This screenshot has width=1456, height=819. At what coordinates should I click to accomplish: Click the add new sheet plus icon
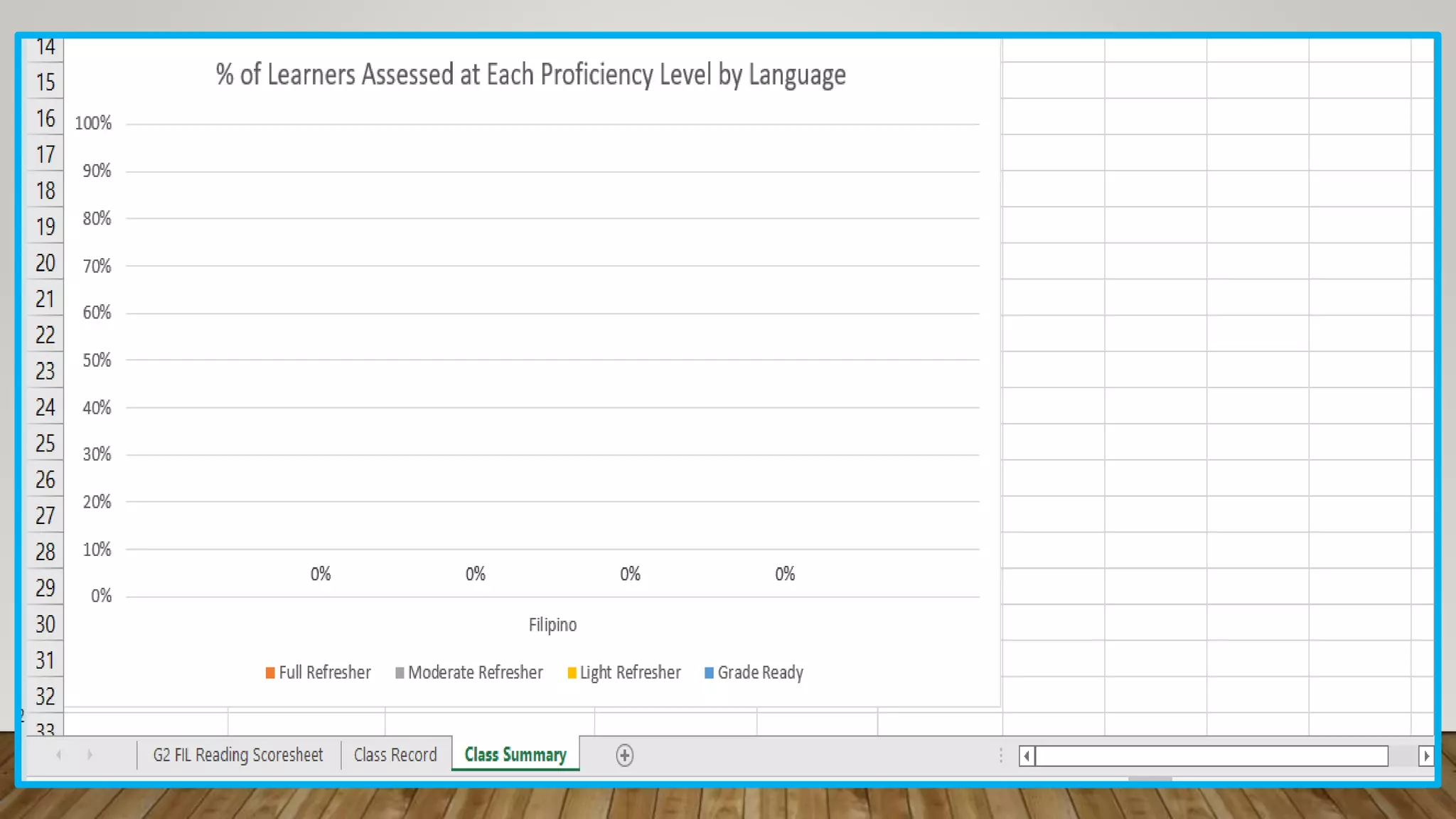[624, 755]
